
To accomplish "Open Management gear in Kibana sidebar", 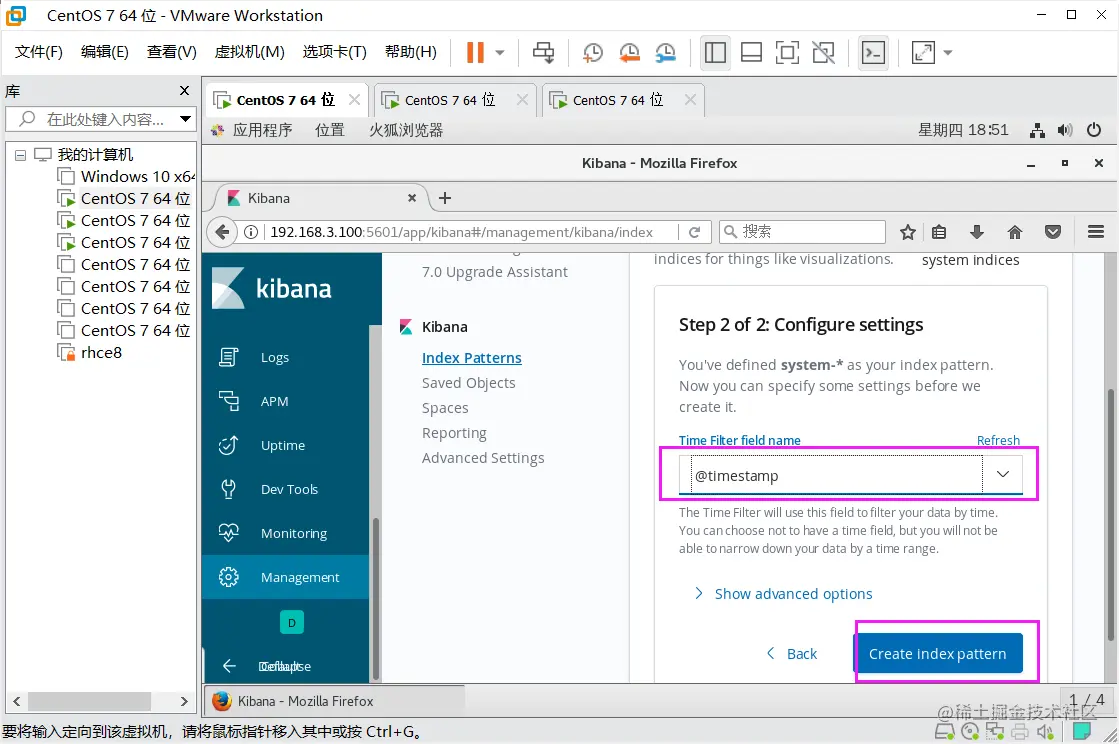I will coord(285,577).
